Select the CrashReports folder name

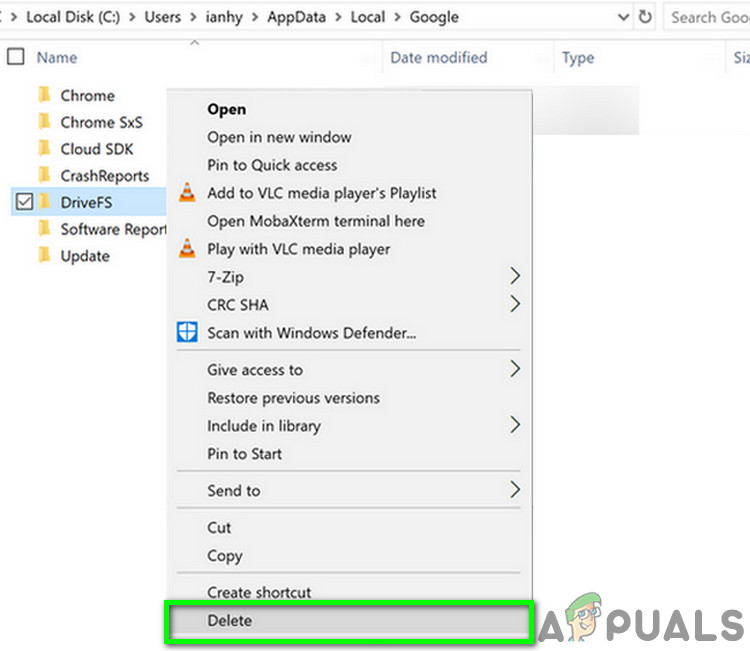point(105,176)
